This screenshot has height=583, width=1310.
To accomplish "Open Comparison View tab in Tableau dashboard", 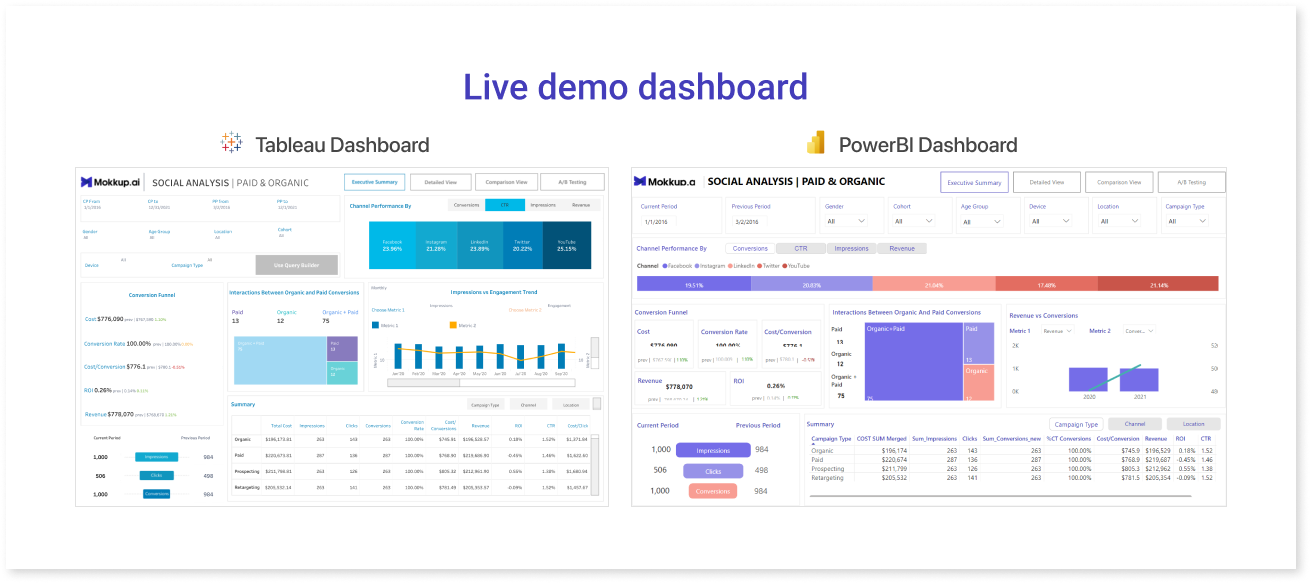I will 506,182.
